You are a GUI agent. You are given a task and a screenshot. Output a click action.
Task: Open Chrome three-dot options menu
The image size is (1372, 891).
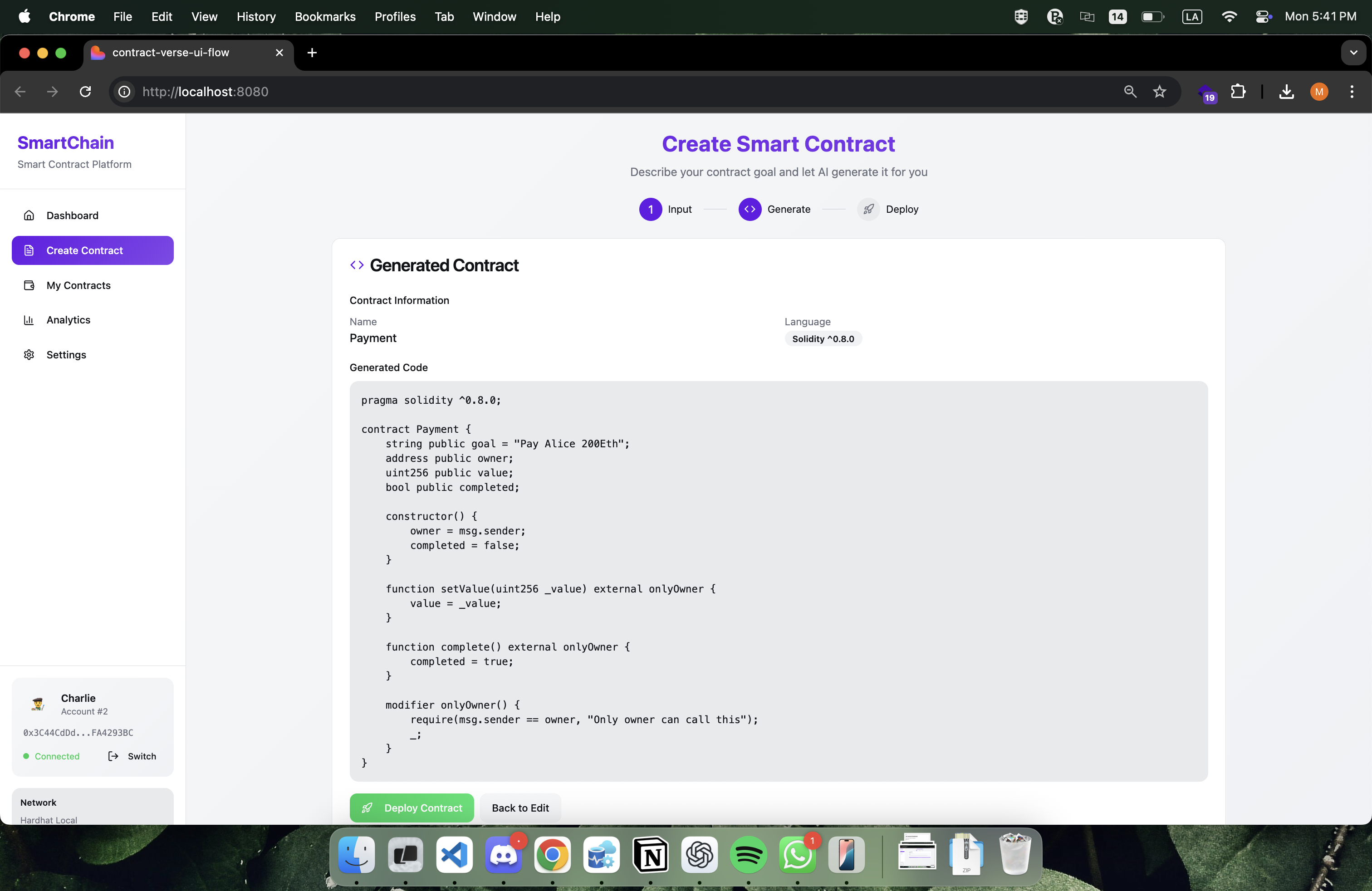click(1351, 92)
